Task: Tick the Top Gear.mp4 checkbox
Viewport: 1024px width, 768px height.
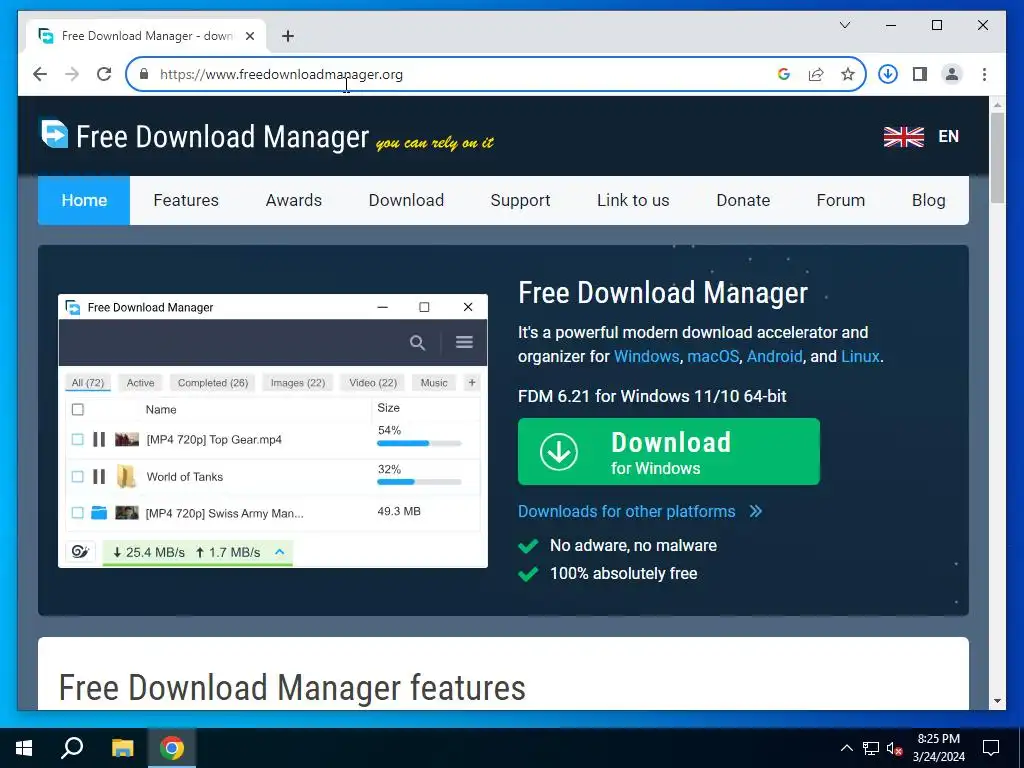Action: coord(78,440)
